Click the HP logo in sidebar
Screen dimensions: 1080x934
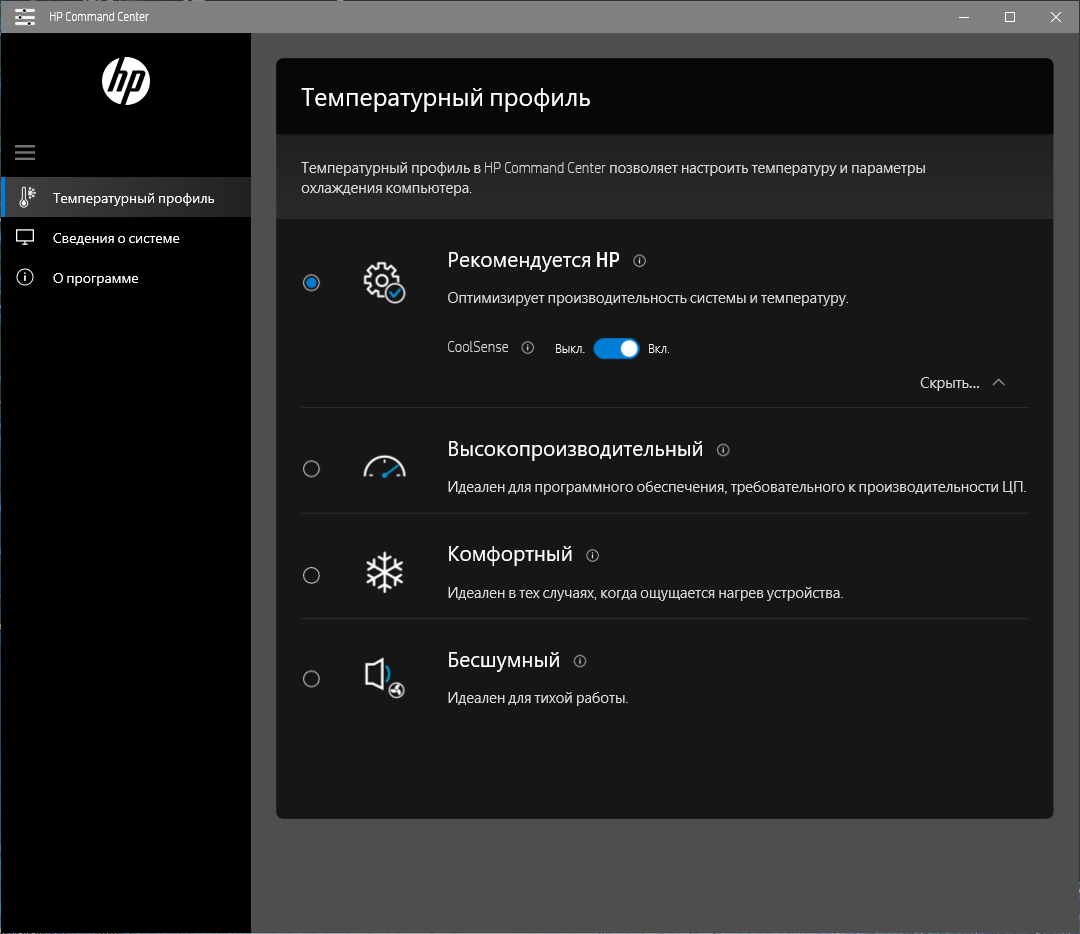coord(126,81)
